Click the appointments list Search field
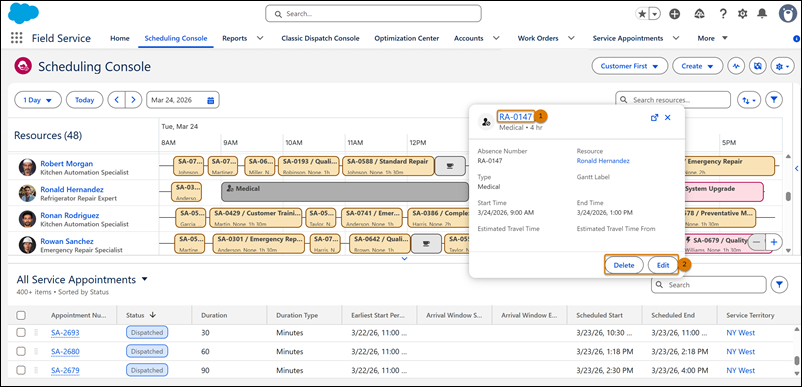802x387 pixels. (x=709, y=285)
